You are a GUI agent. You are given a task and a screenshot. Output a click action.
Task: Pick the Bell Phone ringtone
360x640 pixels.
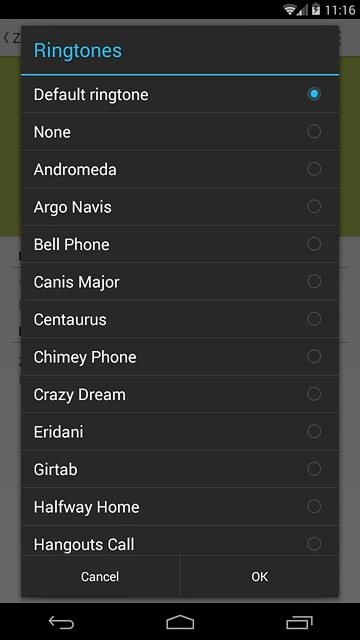coord(180,244)
